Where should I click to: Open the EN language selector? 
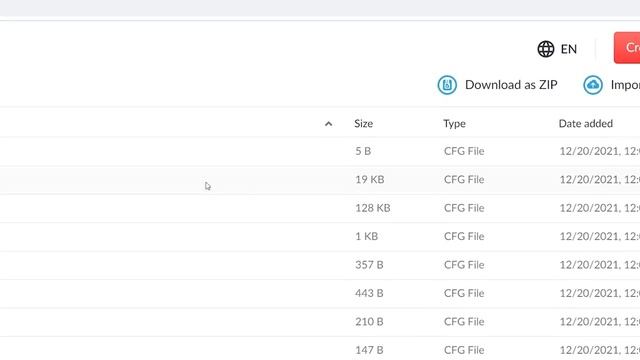(557, 49)
